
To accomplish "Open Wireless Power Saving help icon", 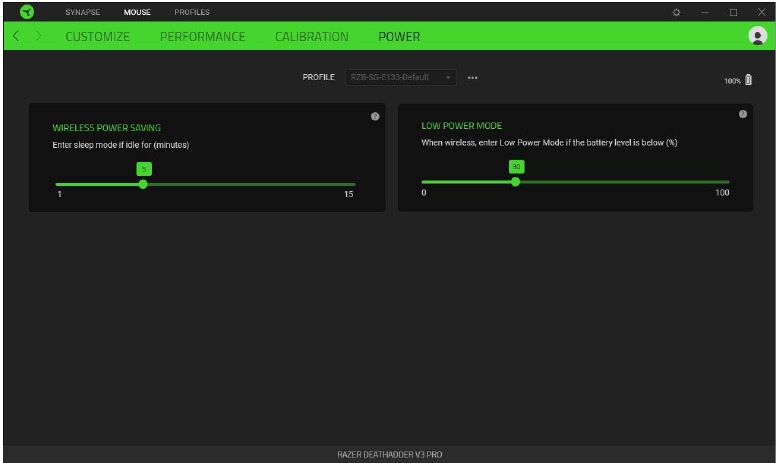I will point(375,116).
